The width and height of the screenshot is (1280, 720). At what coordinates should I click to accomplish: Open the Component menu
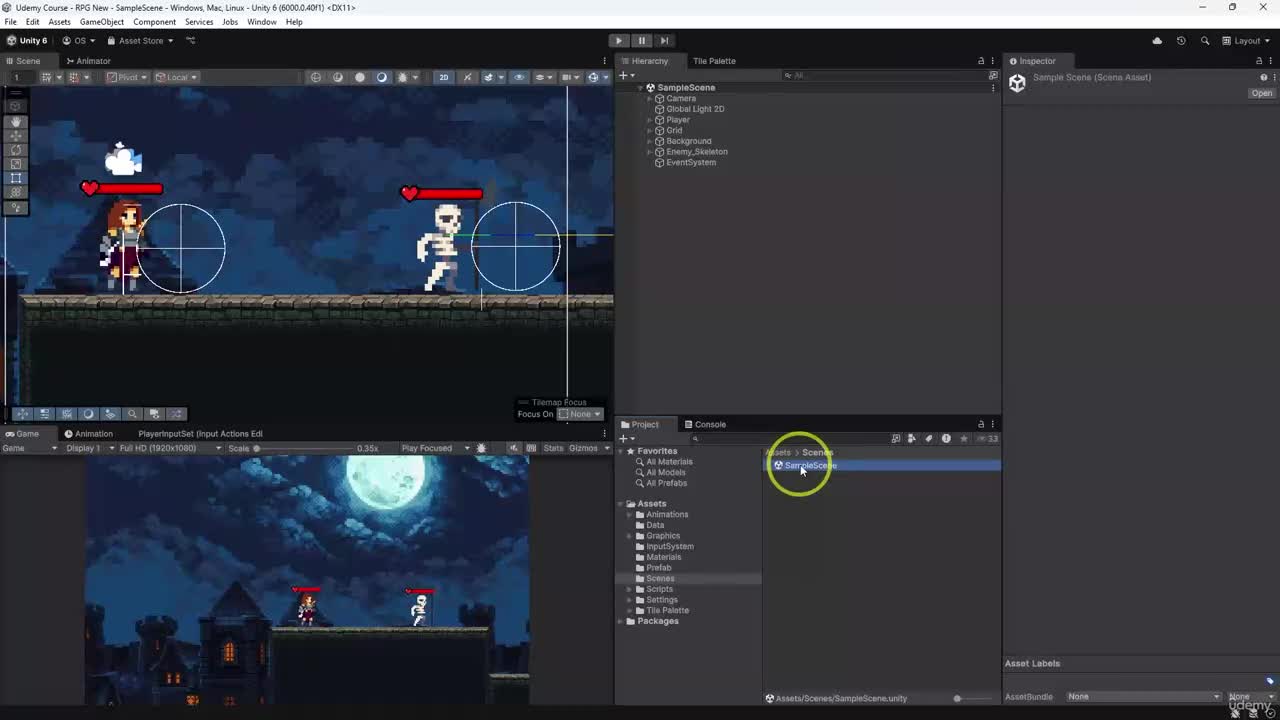pyautogui.click(x=154, y=22)
